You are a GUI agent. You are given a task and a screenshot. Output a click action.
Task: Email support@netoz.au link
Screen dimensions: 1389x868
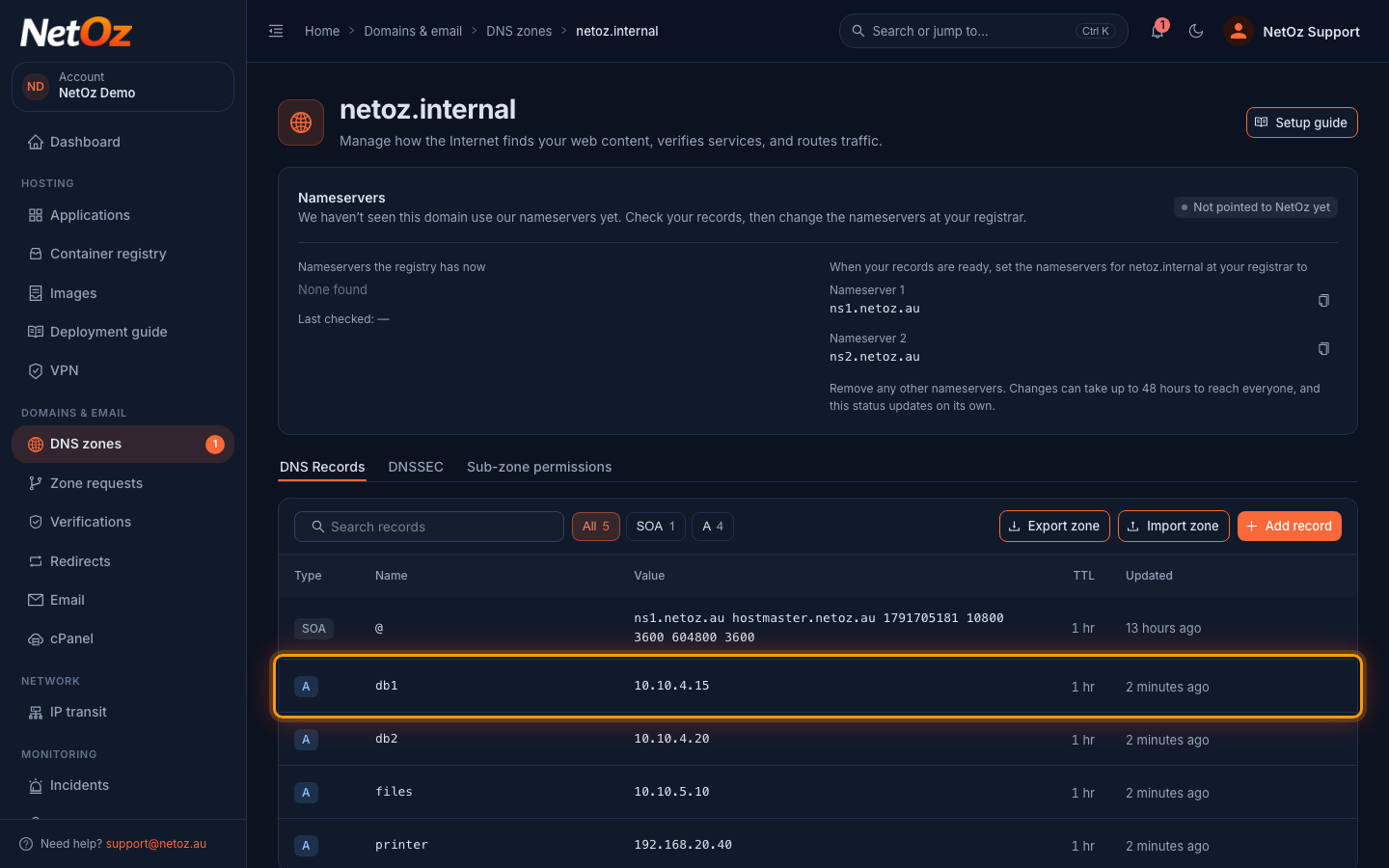click(156, 844)
